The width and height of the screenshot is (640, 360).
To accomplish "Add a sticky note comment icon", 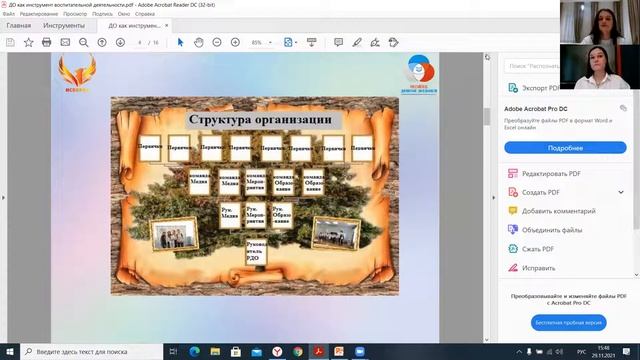I will pos(338,42).
